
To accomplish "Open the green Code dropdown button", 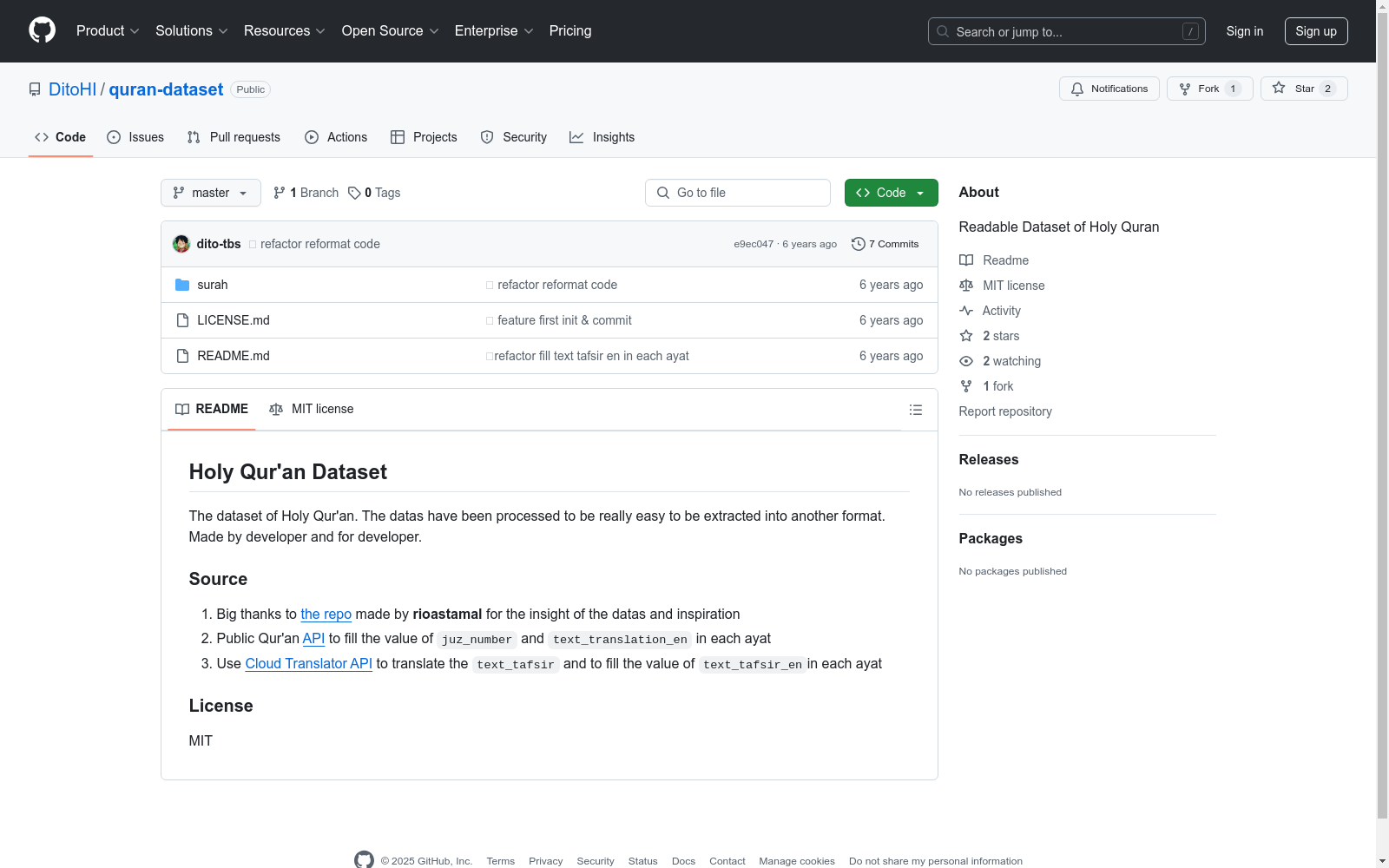I will [x=892, y=193].
